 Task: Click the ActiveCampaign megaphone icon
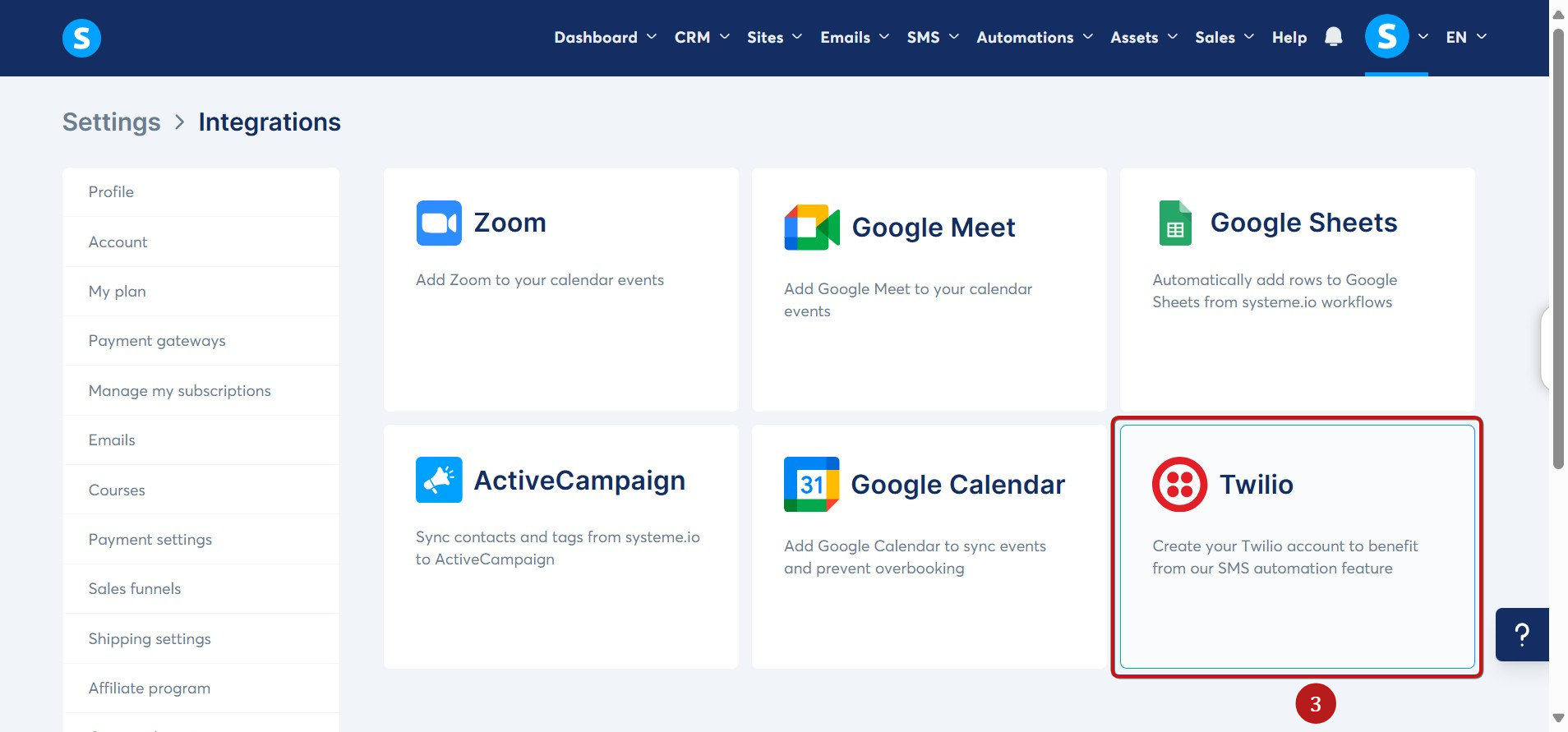pos(439,480)
